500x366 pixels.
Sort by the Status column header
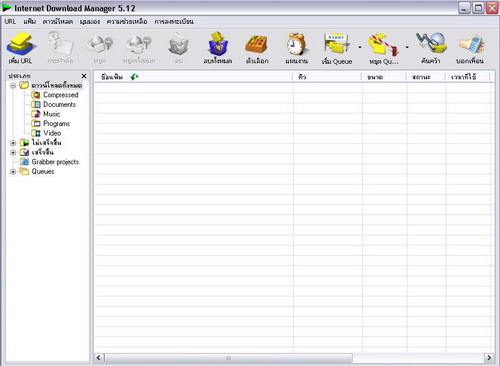[426, 77]
